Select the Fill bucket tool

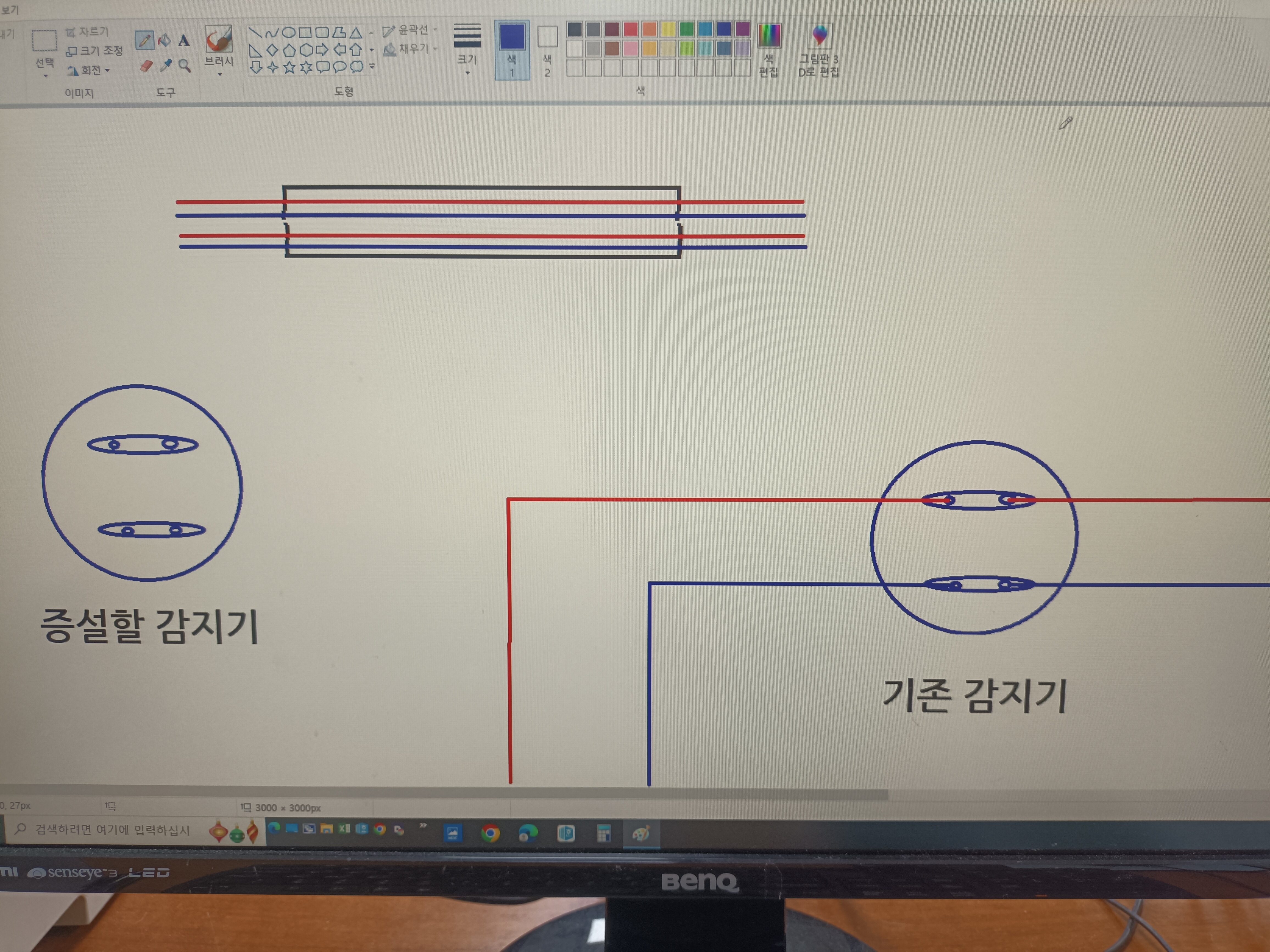(x=164, y=40)
